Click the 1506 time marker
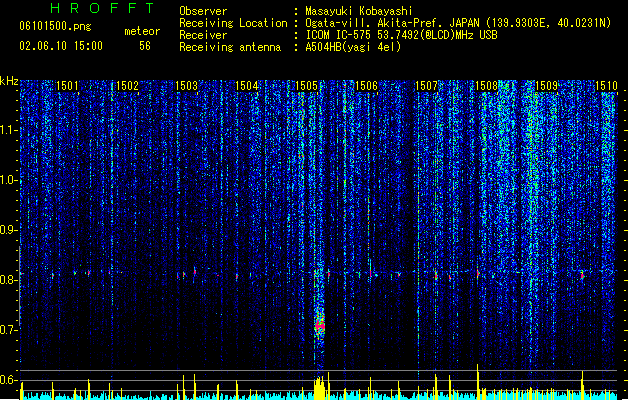Viewport: 629px width, 400px height. coord(366,86)
